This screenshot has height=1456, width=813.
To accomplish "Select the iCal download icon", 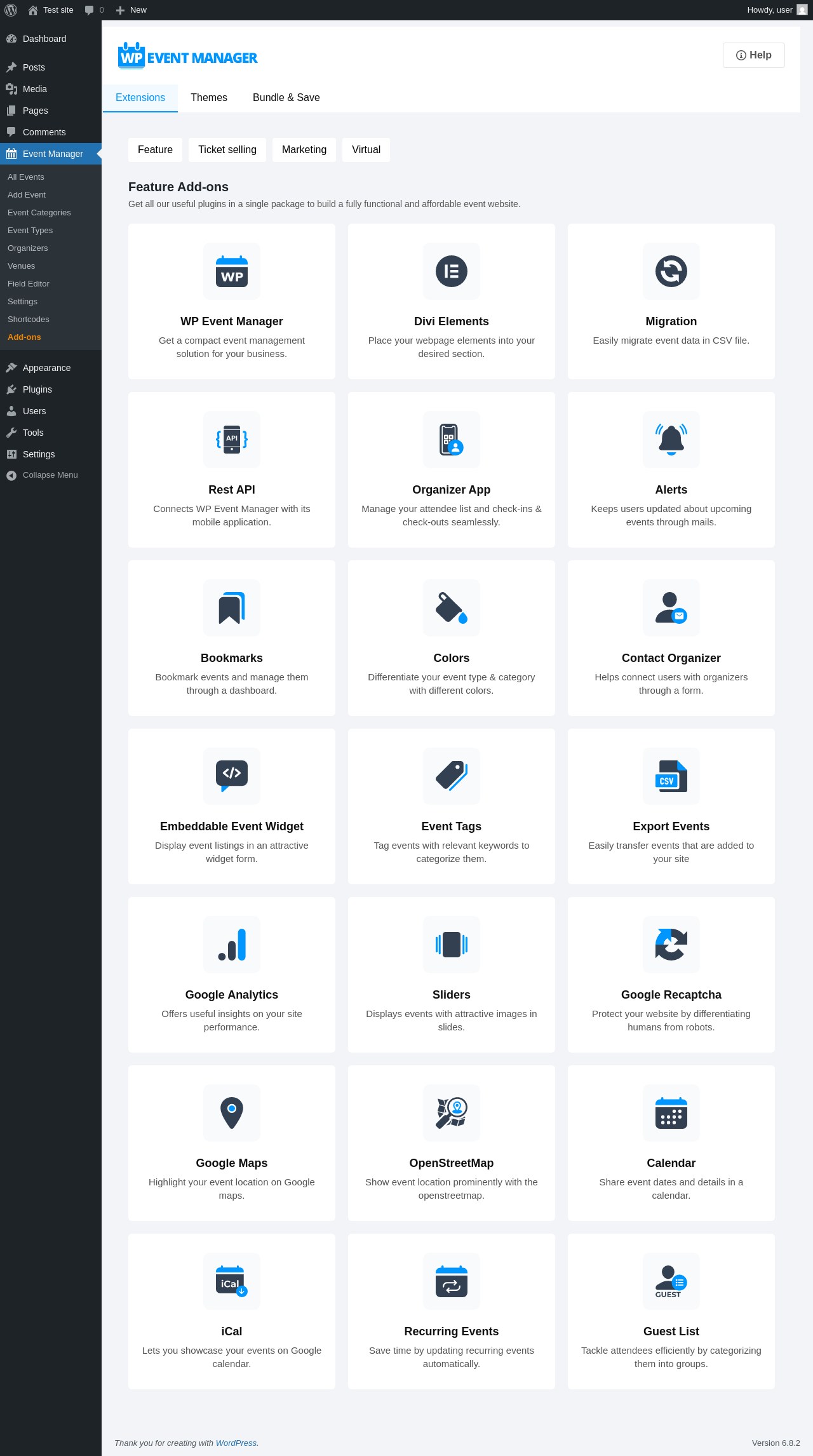I will 232,1281.
